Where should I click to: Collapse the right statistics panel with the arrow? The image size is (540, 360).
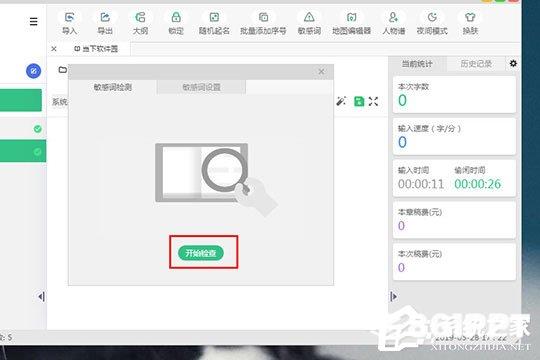click(394, 296)
